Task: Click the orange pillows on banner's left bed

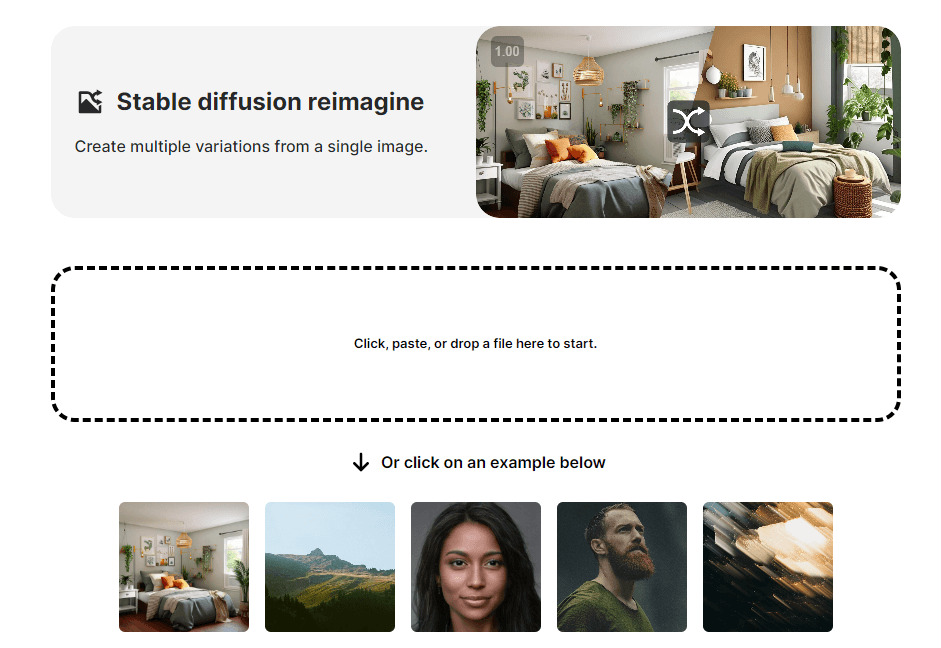Action: tap(568, 150)
